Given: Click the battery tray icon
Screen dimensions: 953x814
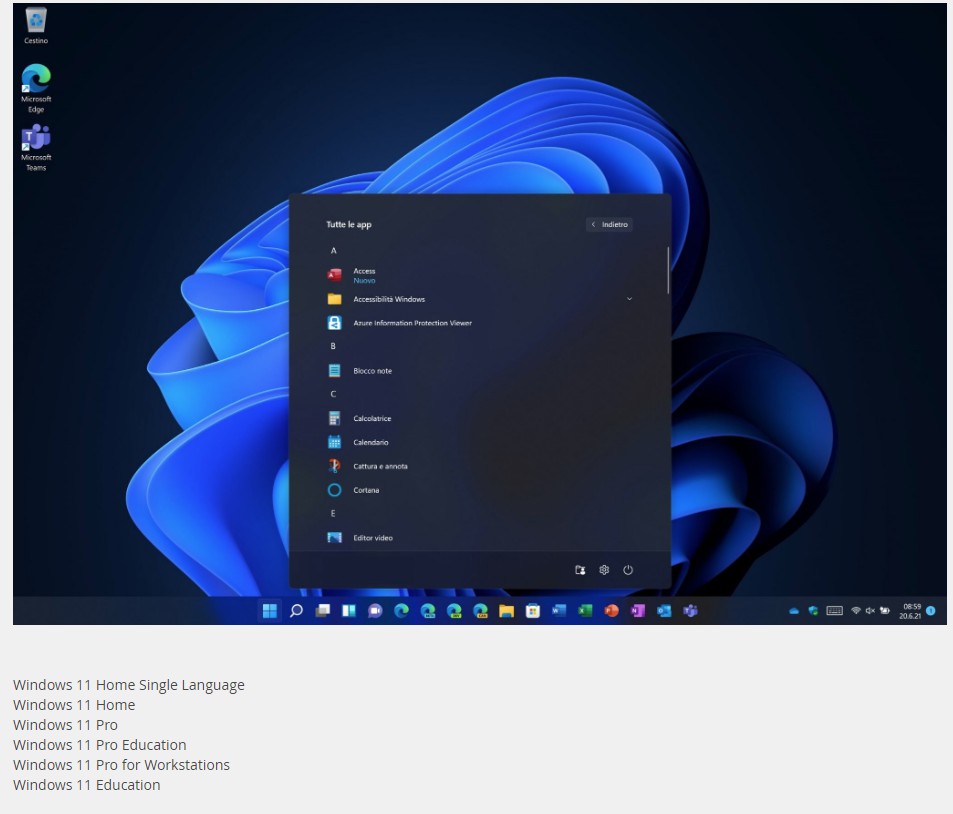Looking at the screenshot, I should [x=885, y=610].
